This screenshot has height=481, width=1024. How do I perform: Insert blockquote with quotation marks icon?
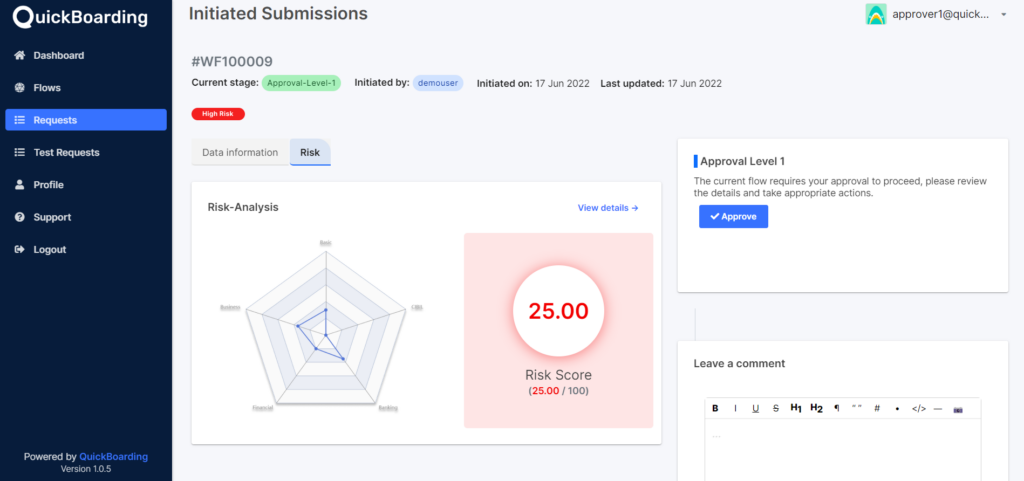pos(857,408)
